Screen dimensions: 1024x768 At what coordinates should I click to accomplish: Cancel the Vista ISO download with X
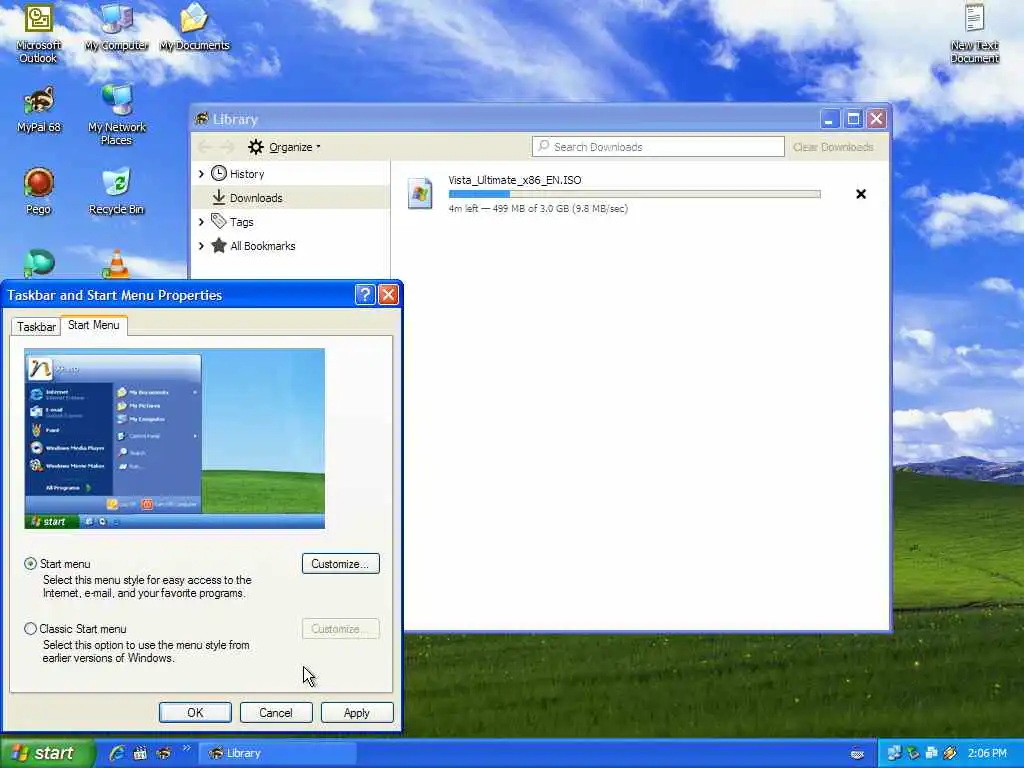(861, 194)
